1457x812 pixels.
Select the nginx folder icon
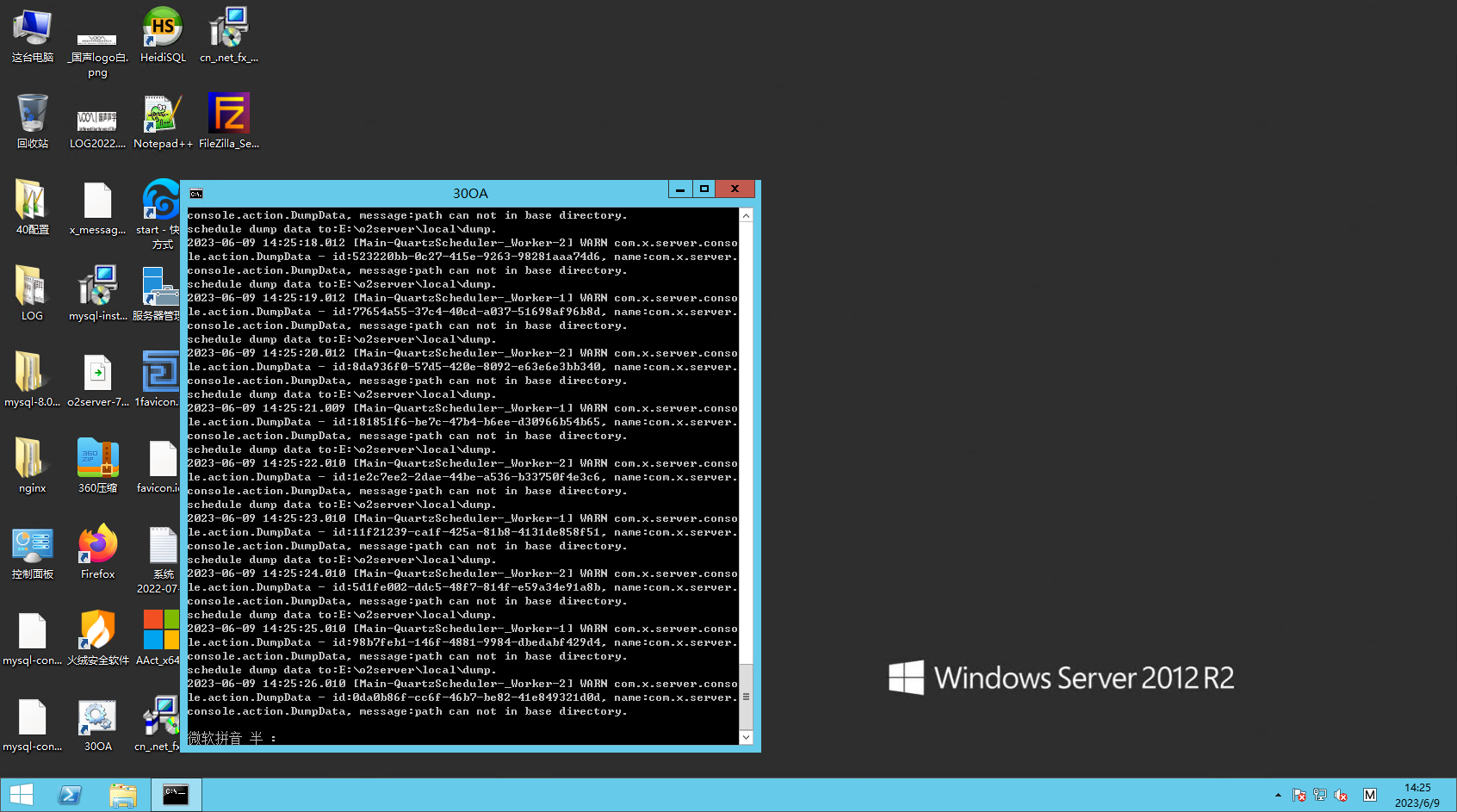(33, 466)
